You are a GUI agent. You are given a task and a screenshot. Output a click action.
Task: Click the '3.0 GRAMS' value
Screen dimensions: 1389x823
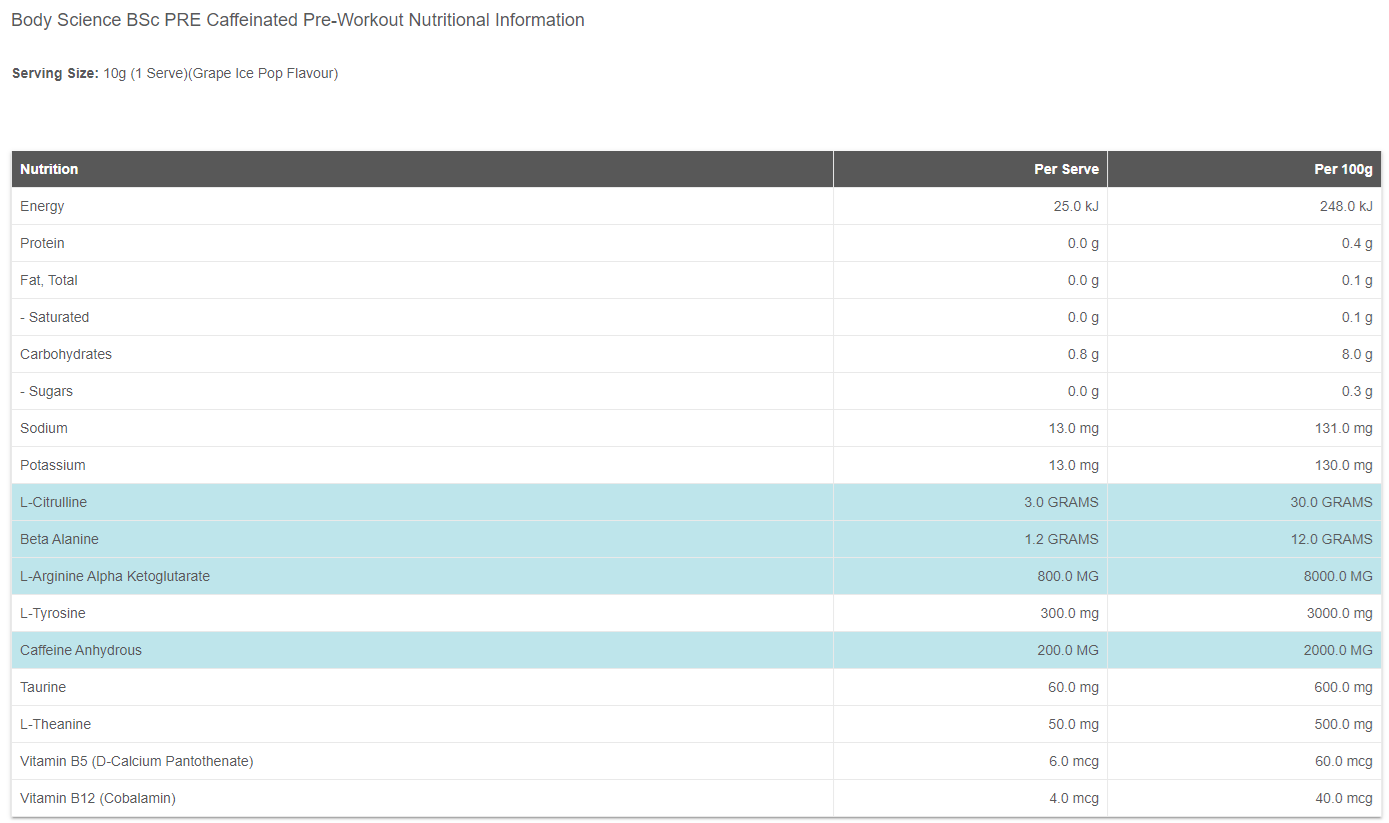coord(1061,502)
